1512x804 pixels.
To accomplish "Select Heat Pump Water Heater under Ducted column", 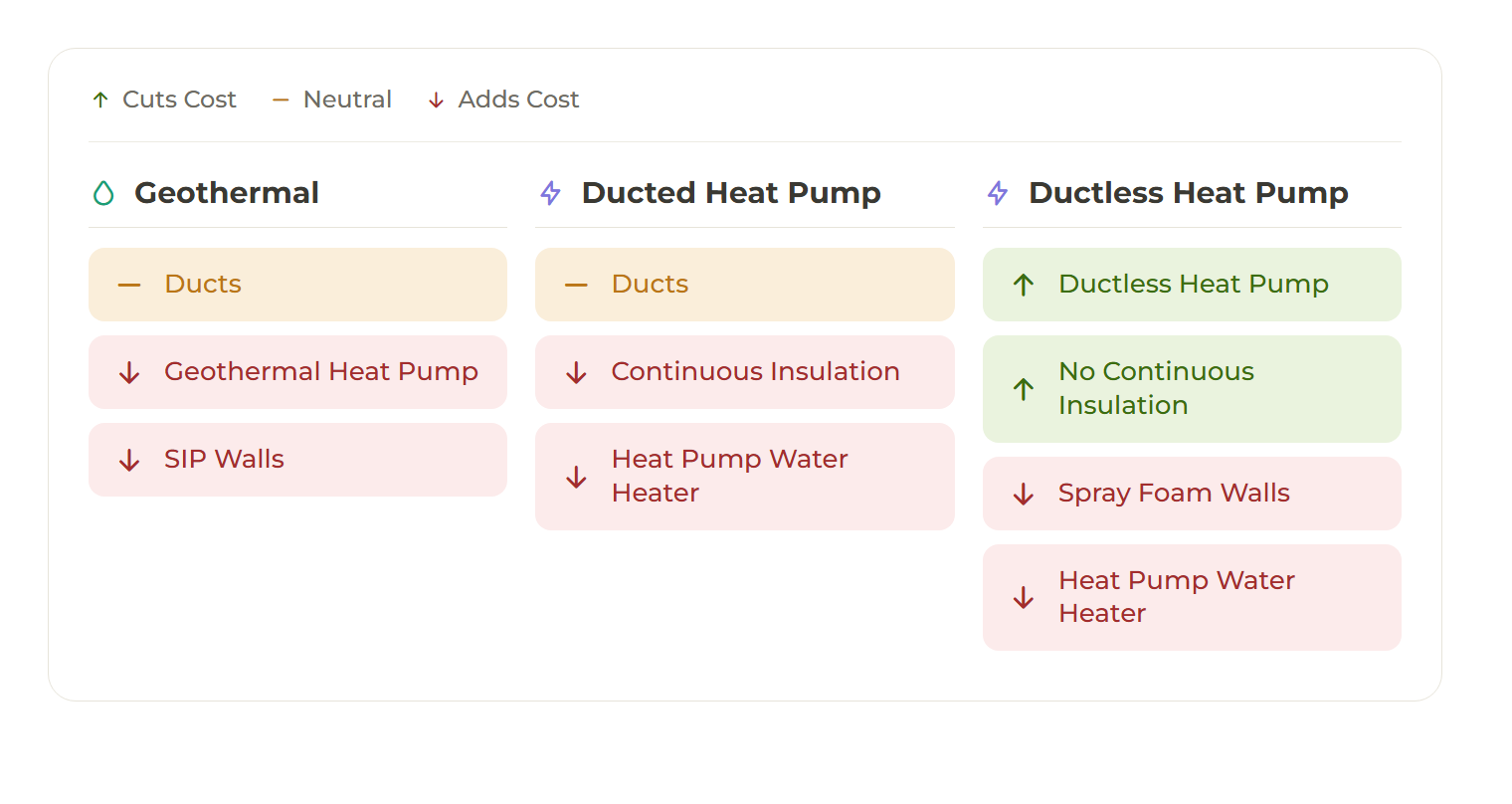I will tap(745, 477).
